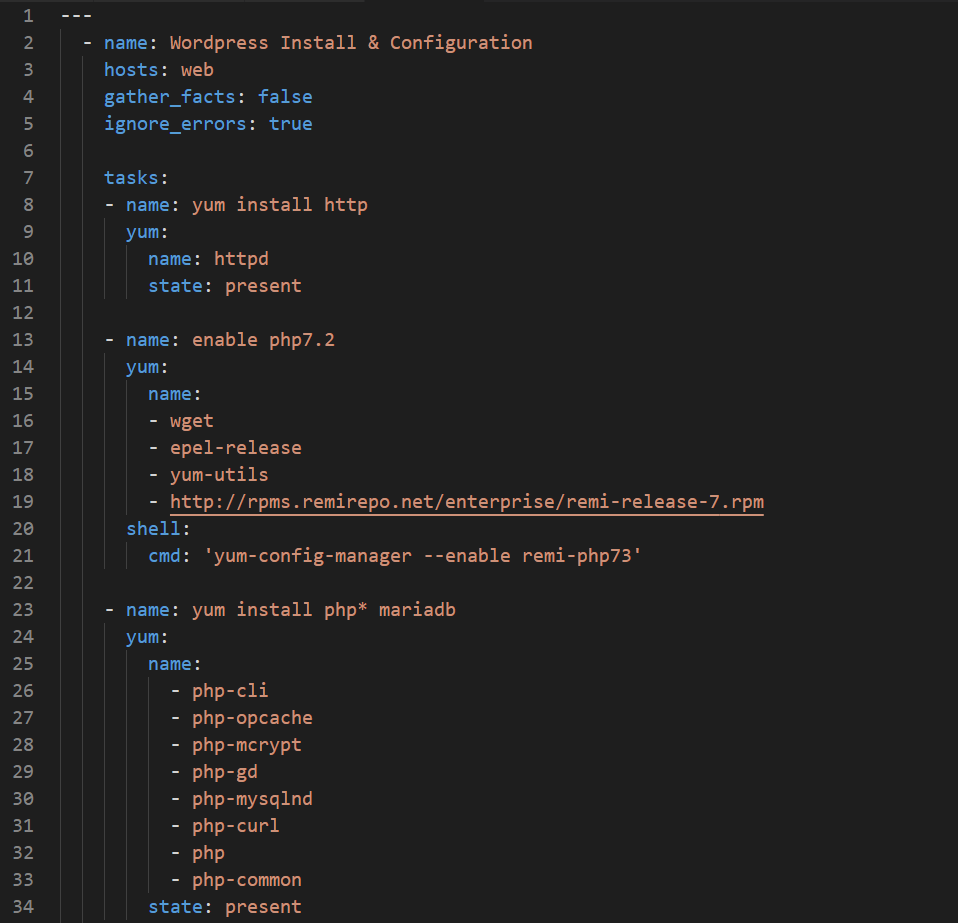Click the 'ignore_errors' key

(x=175, y=123)
